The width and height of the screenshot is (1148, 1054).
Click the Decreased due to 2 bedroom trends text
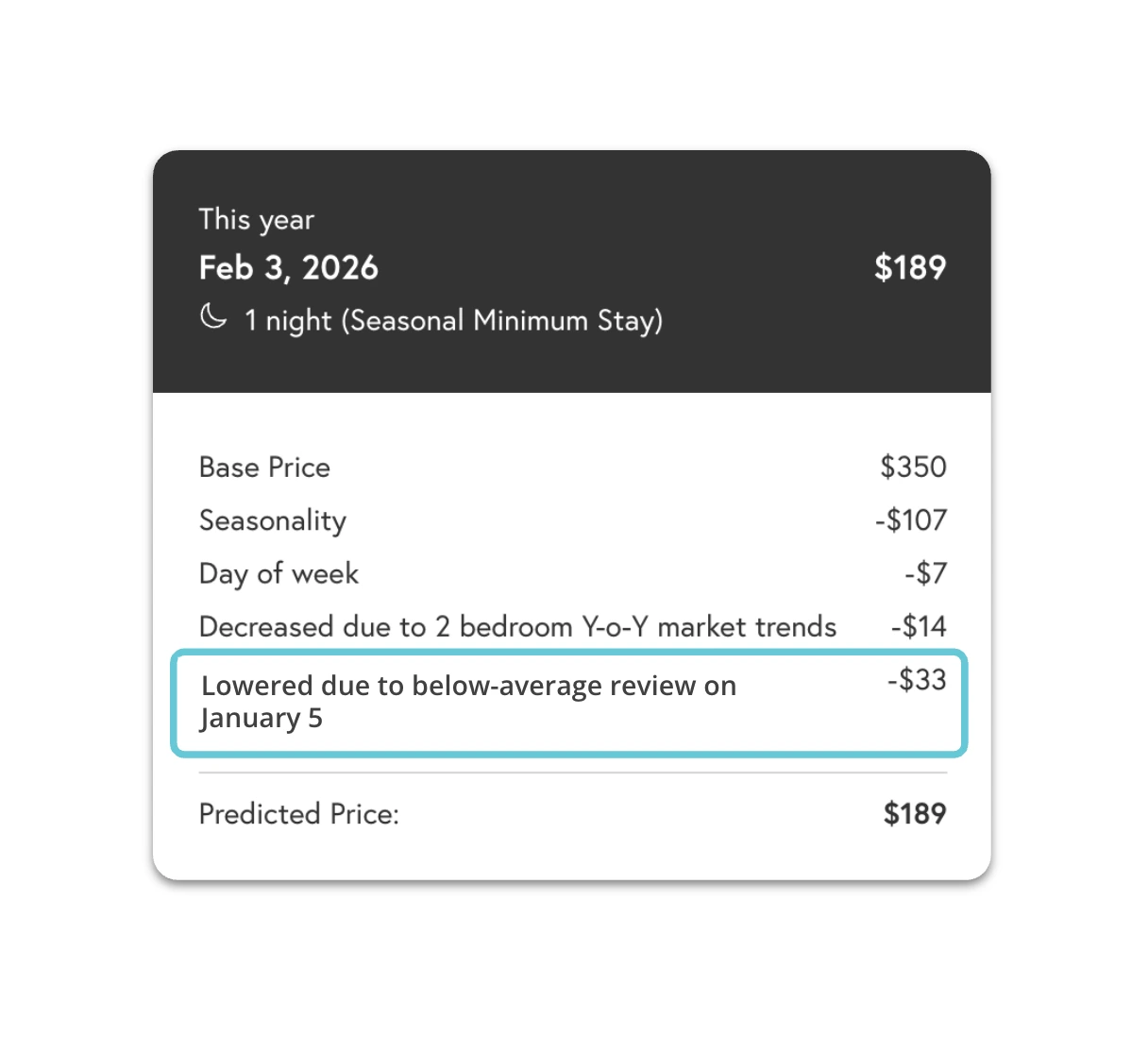tap(517, 626)
